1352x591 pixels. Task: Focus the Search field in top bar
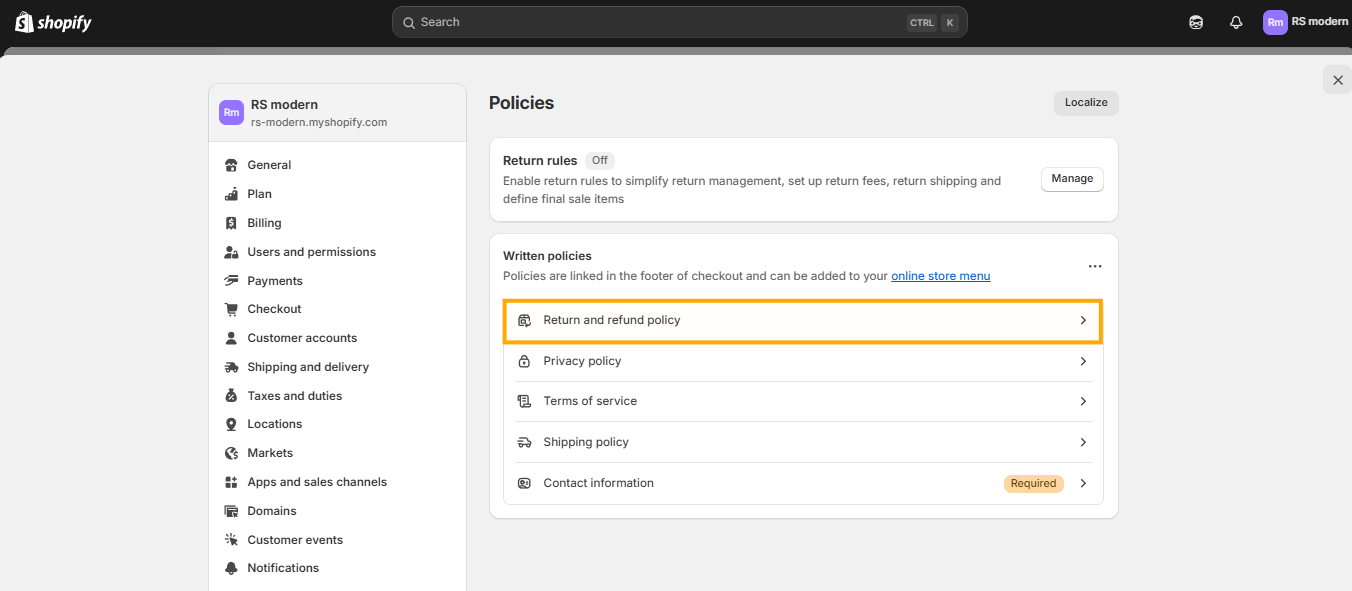680,22
